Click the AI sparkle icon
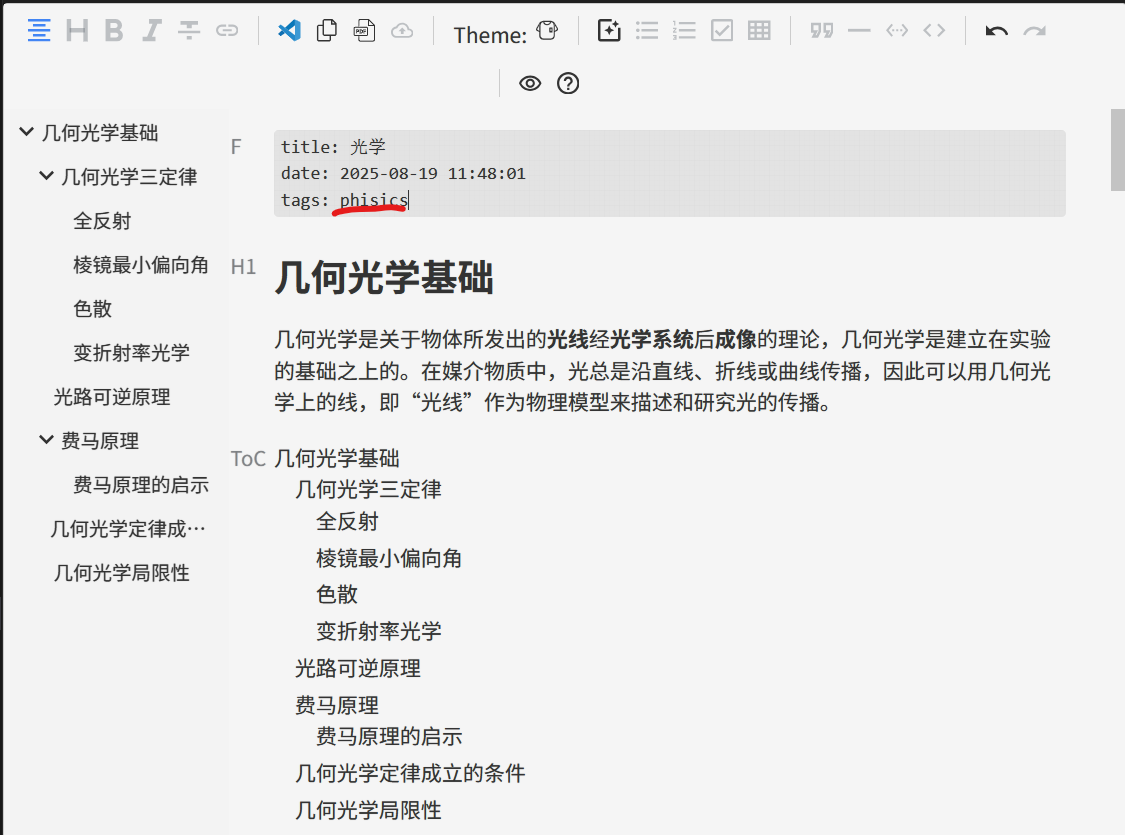The image size is (1125, 835). click(x=609, y=31)
